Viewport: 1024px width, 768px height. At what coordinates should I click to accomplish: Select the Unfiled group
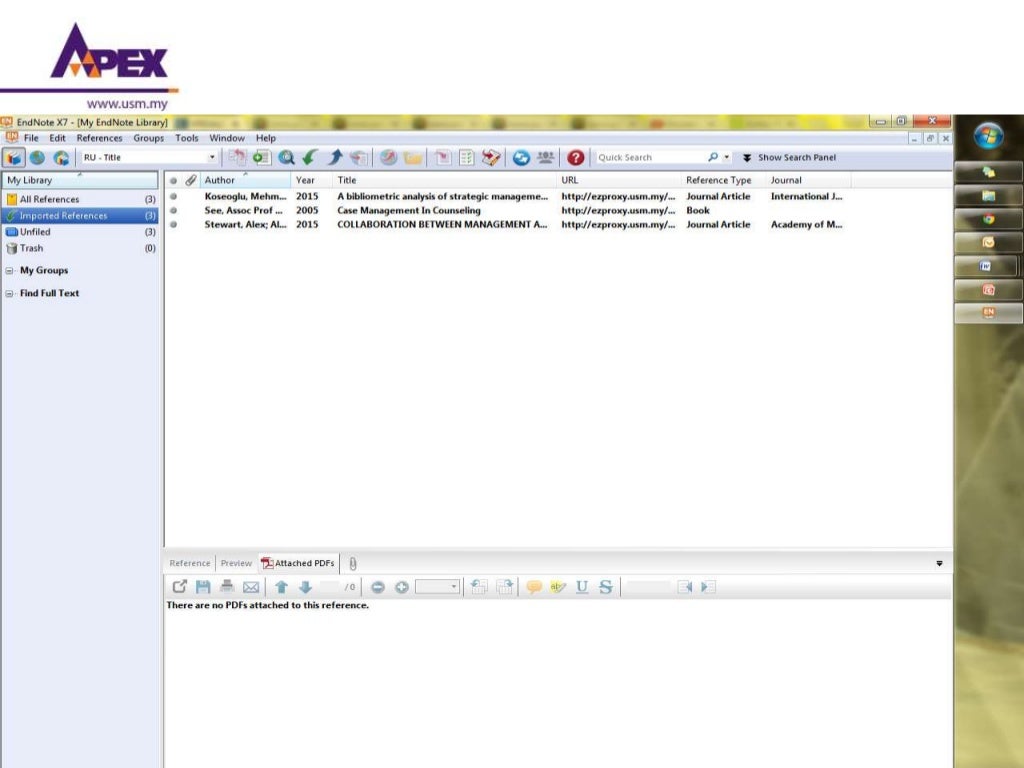(80, 232)
